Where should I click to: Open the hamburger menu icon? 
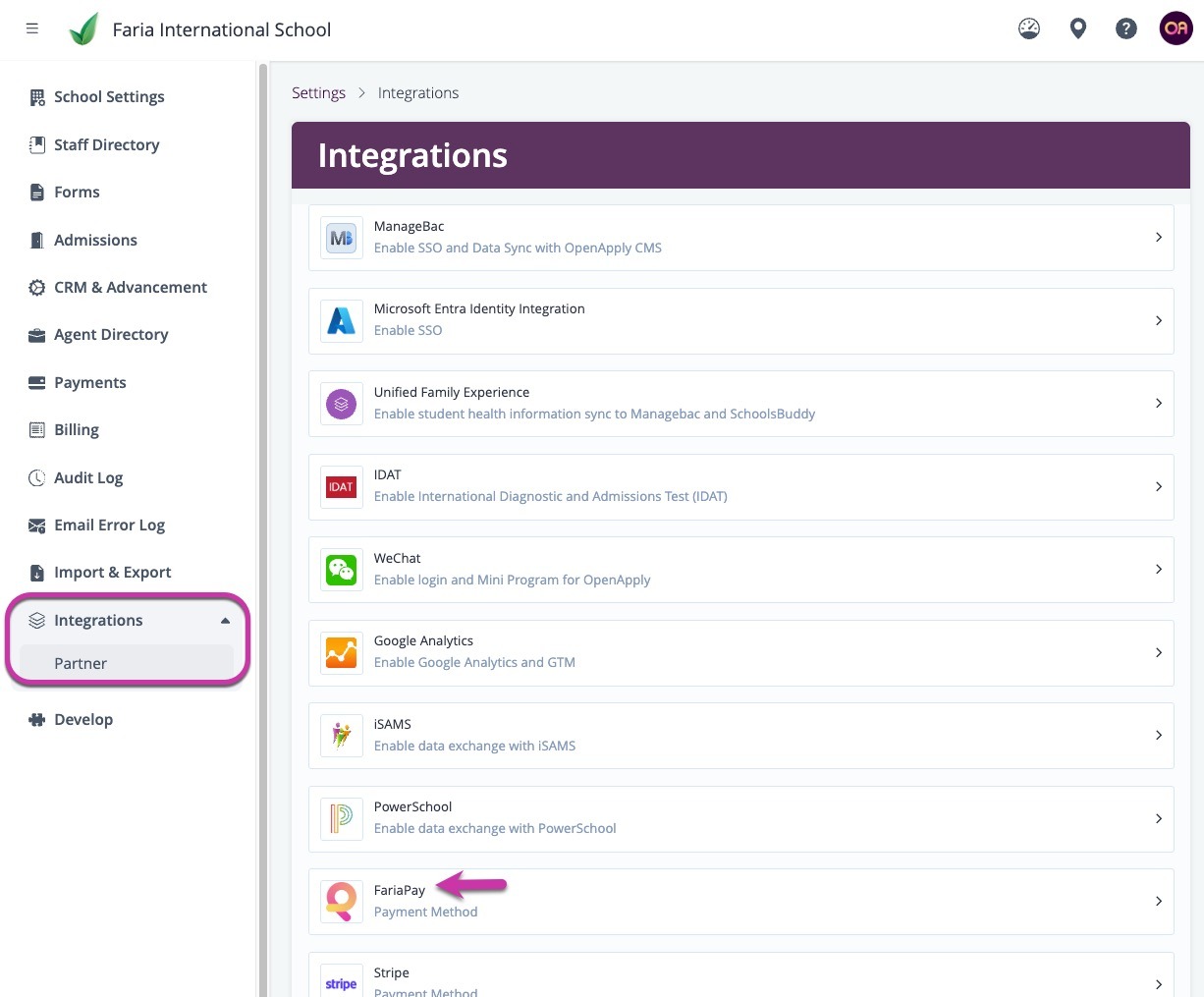point(32,29)
